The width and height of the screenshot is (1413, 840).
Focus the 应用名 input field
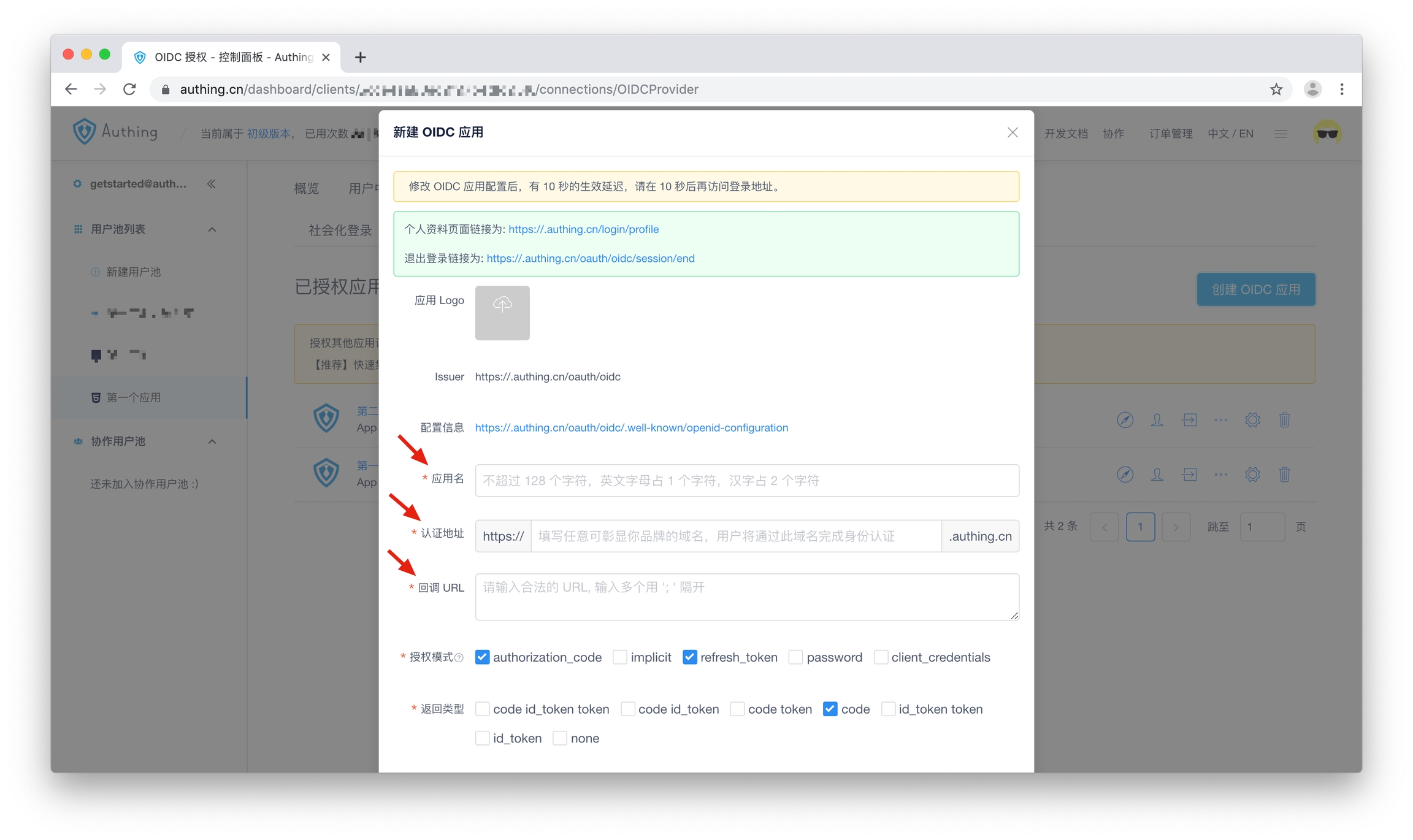(746, 481)
